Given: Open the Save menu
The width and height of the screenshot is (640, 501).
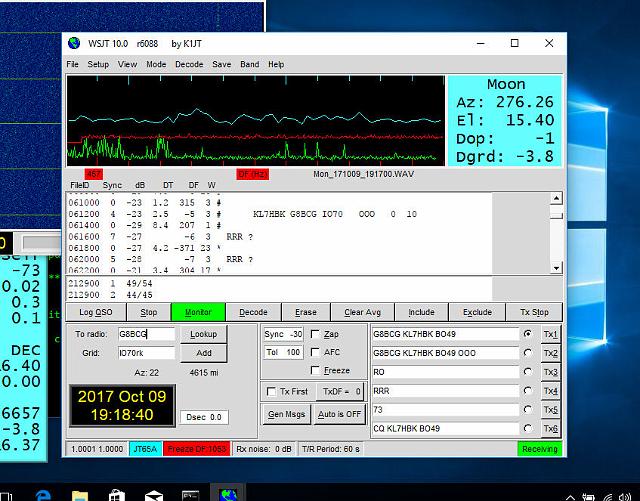Looking at the screenshot, I should [x=221, y=64].
